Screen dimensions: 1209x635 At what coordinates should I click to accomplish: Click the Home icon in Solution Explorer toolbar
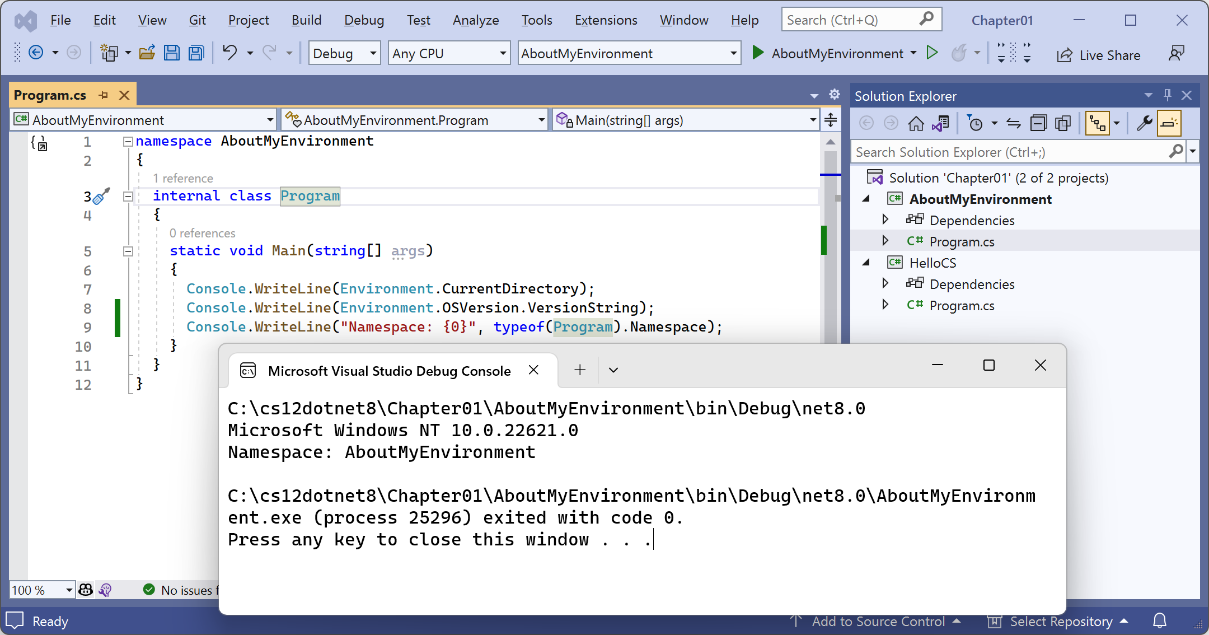[916, 124]
